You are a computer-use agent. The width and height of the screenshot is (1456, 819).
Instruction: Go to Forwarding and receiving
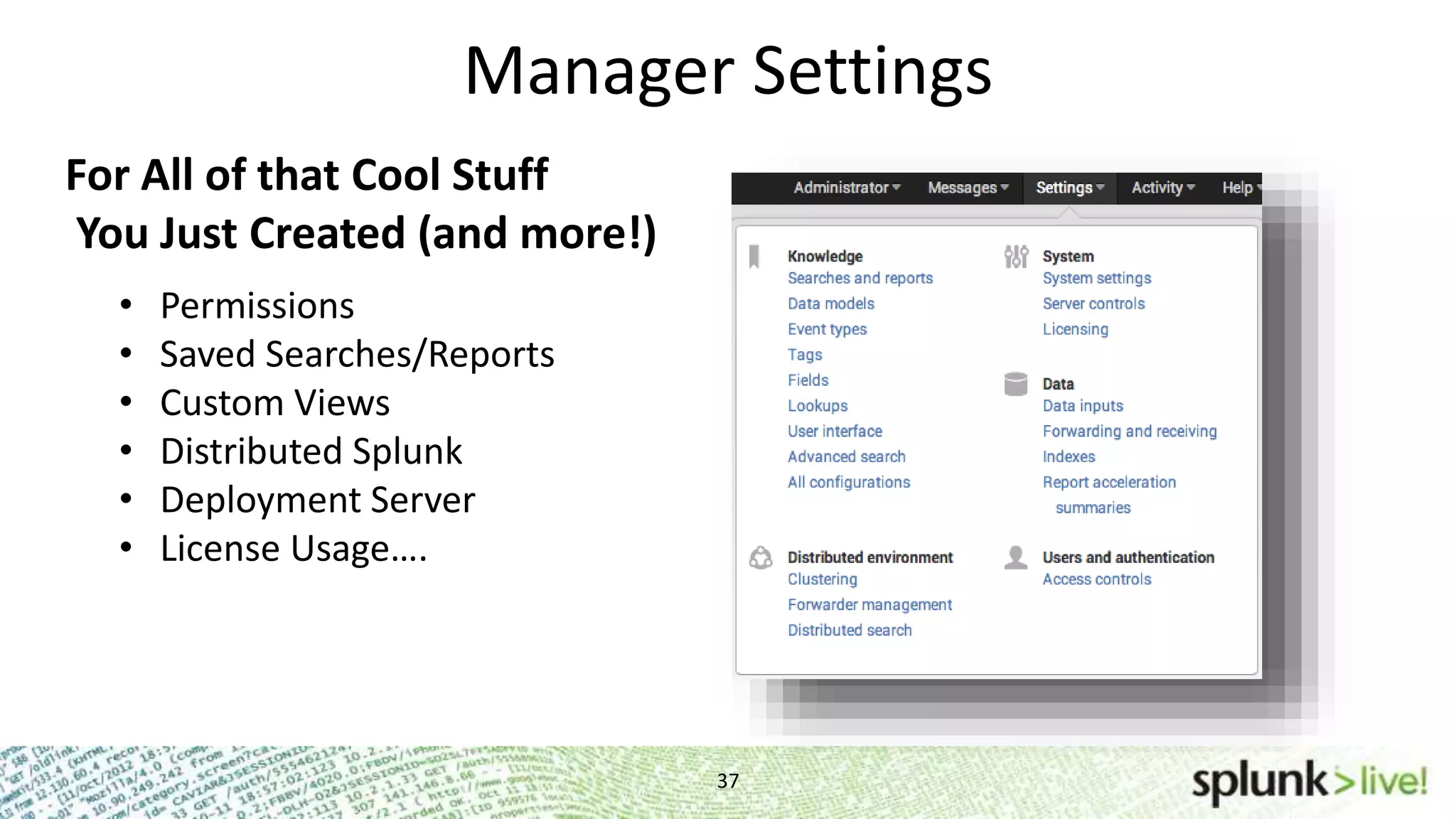[1130, 432]
